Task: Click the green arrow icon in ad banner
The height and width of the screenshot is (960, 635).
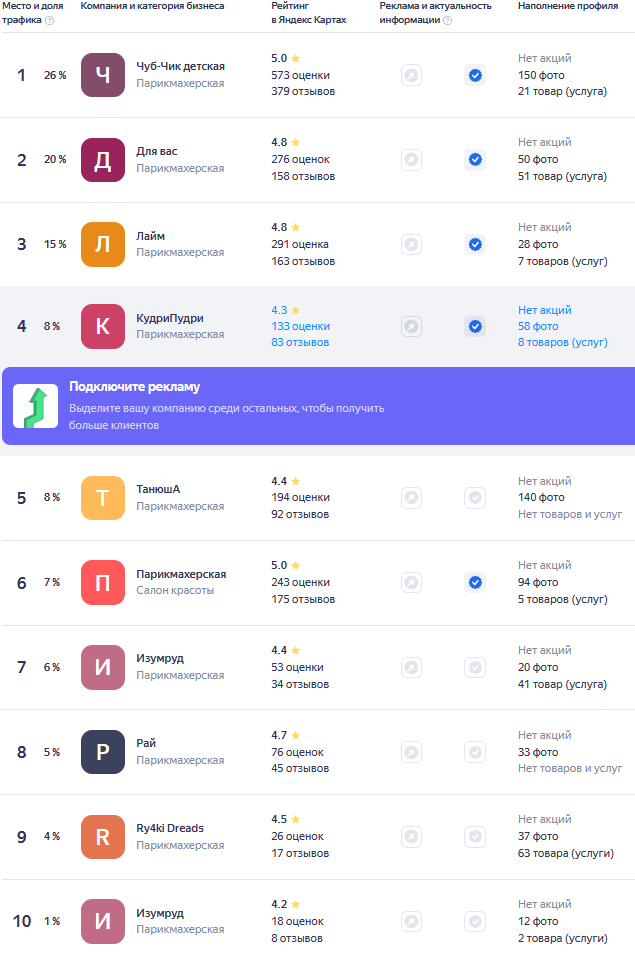Action: (35, 406)
